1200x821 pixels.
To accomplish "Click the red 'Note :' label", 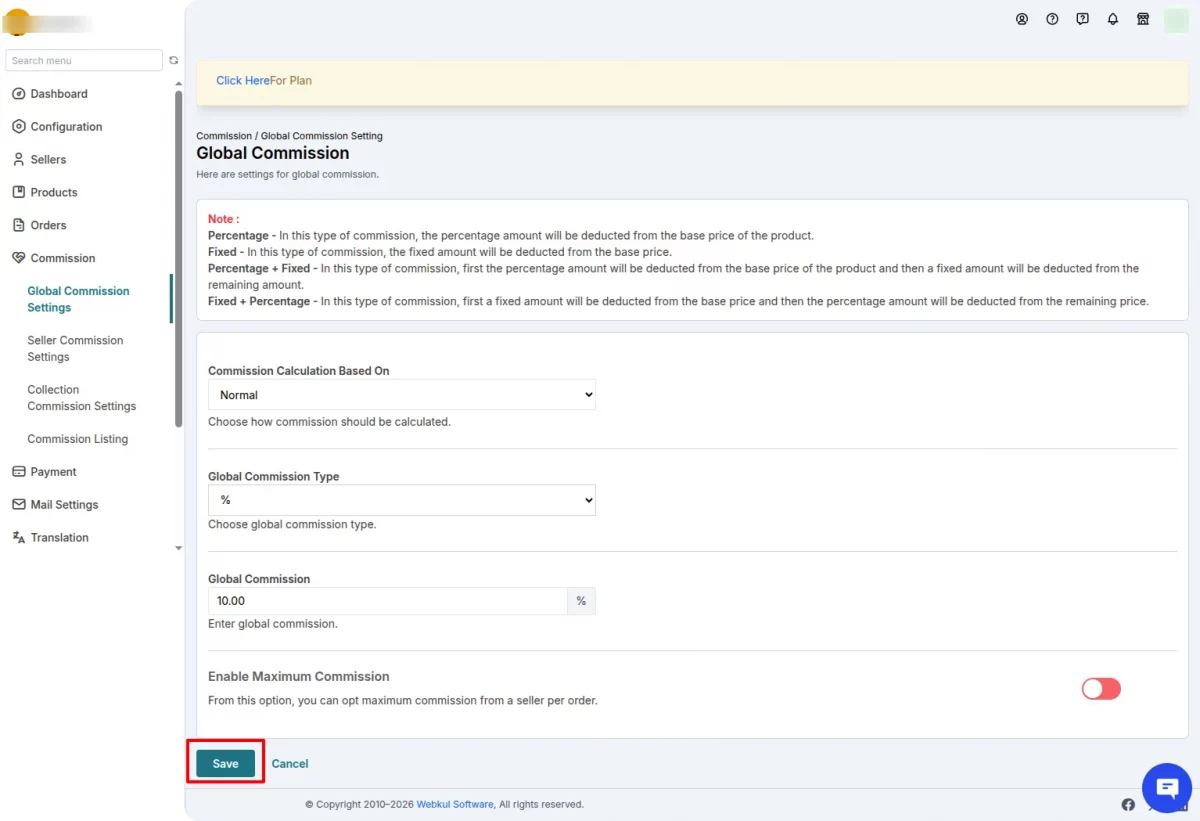I will (x=223, y=219).
